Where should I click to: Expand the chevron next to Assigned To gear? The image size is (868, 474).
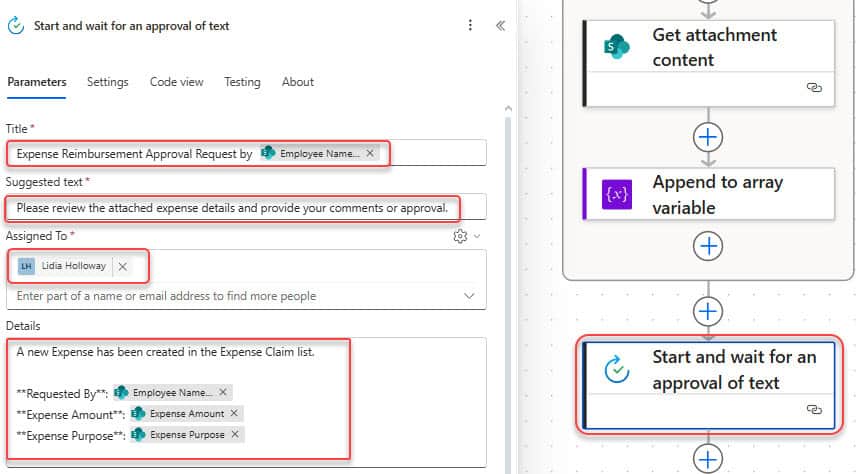pyautogui.click(x=477, y=236)
